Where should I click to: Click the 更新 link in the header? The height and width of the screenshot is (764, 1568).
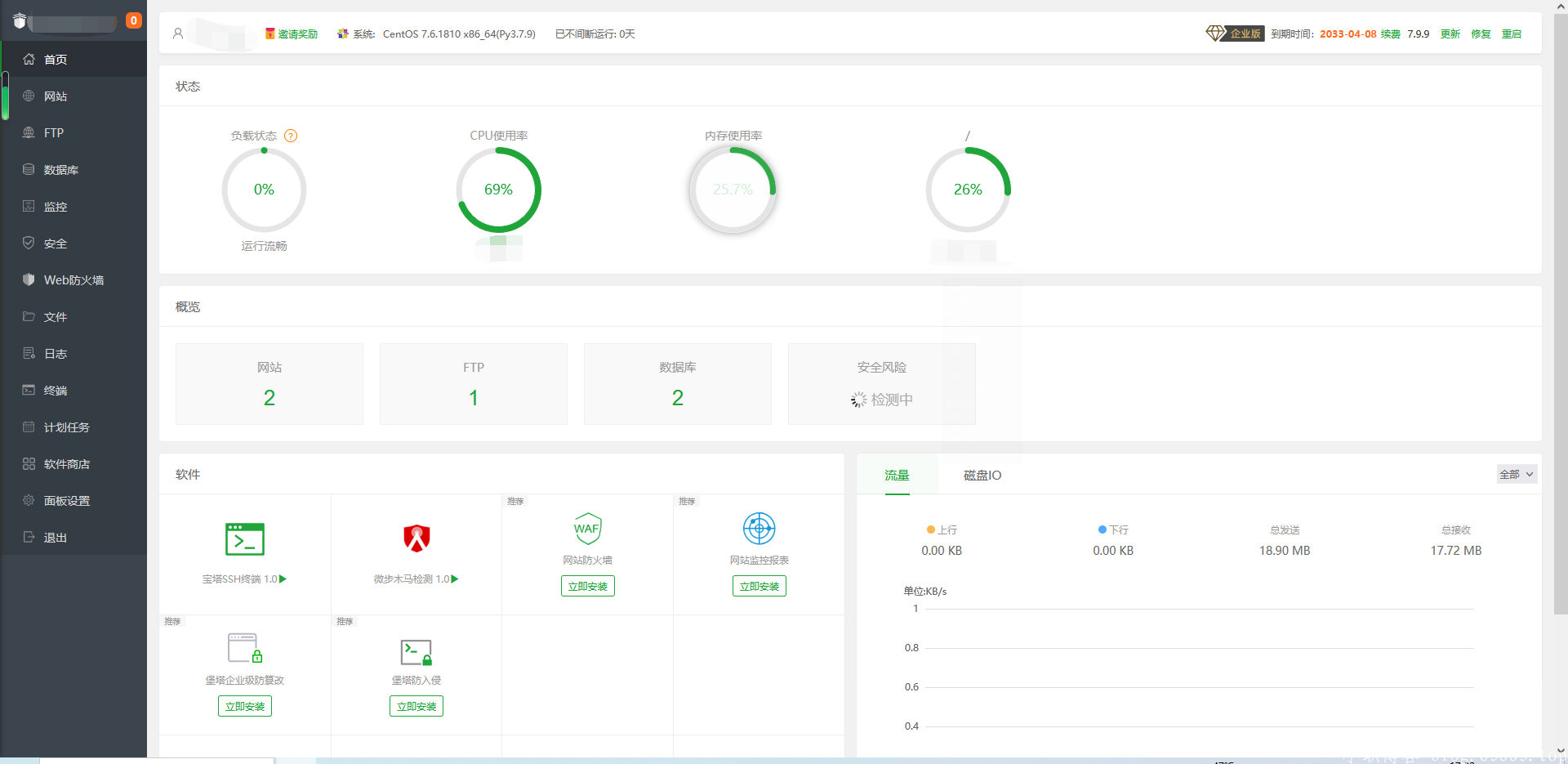point(1450,34)
